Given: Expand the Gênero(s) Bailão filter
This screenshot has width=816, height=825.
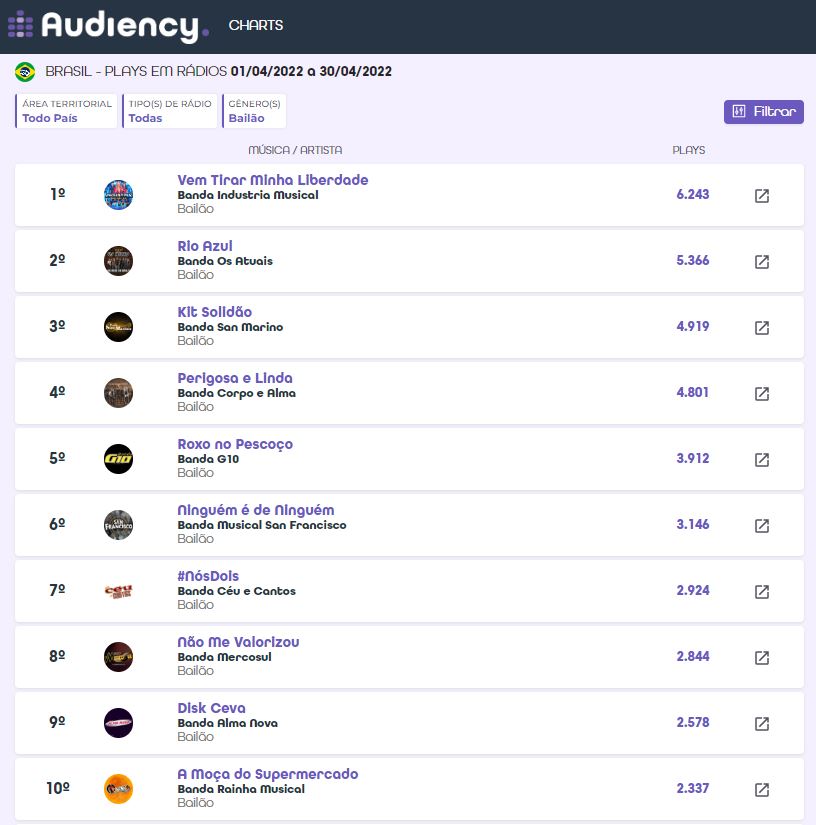Looking at the screenshot, I should click(254, 111).
